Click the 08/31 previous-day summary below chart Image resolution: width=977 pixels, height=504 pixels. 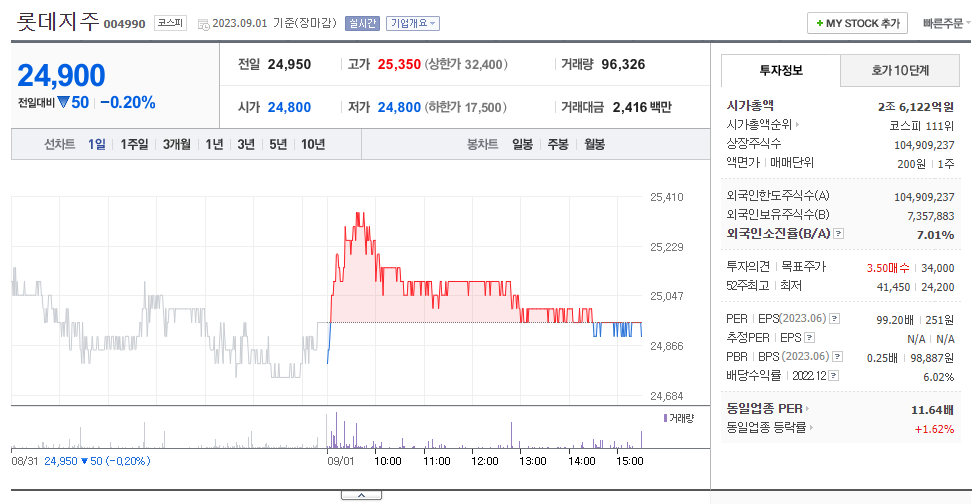81,461
